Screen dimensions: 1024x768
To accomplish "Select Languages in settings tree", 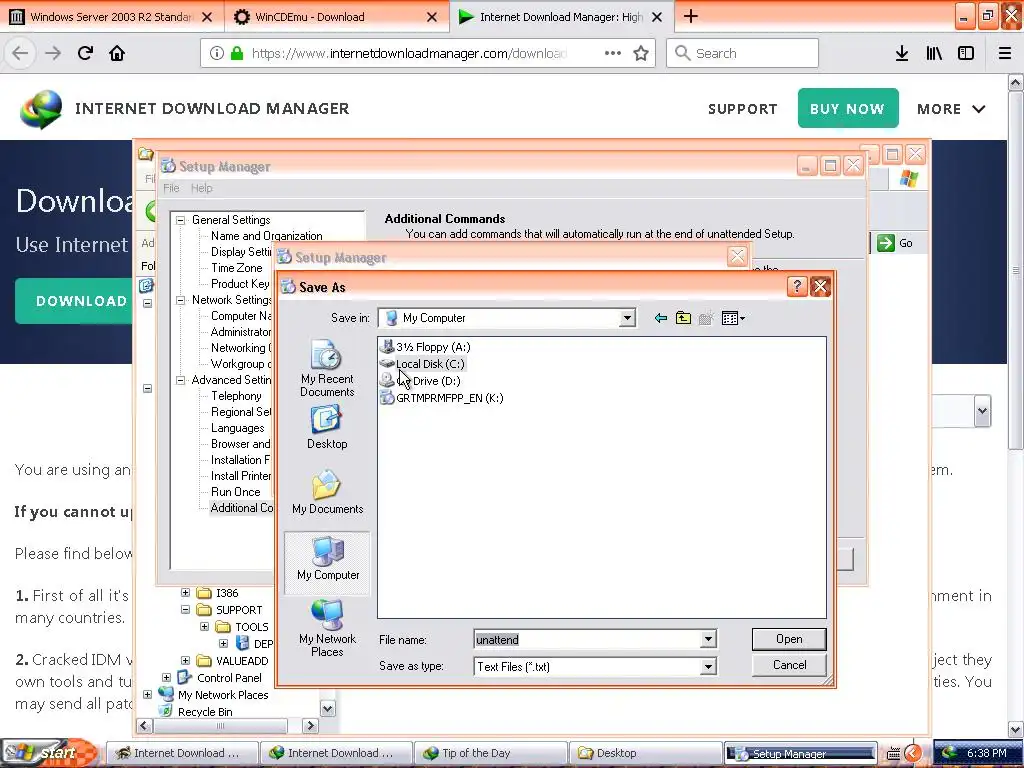I will click(238, 428).
